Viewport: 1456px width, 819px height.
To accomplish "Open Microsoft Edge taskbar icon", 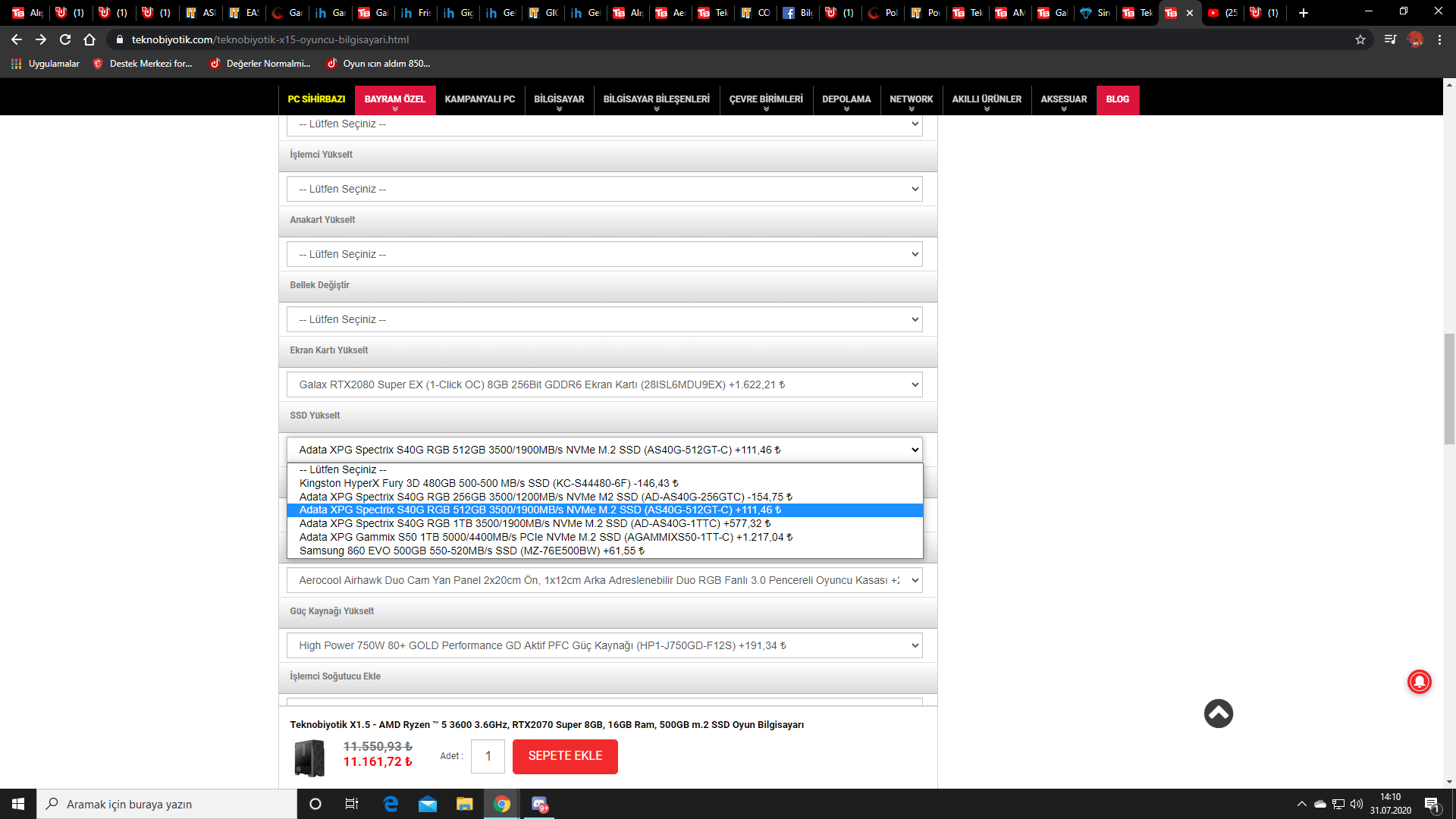I will [x=391, y=804].
